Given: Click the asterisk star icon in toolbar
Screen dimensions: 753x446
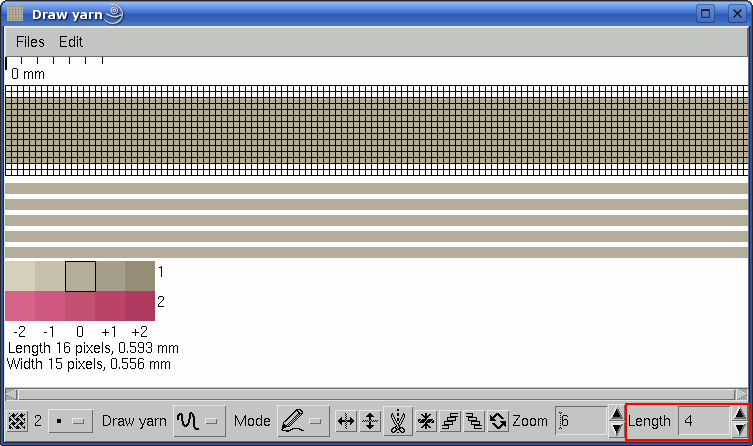Looking at the screenshot, I should [x=426, y=421].
